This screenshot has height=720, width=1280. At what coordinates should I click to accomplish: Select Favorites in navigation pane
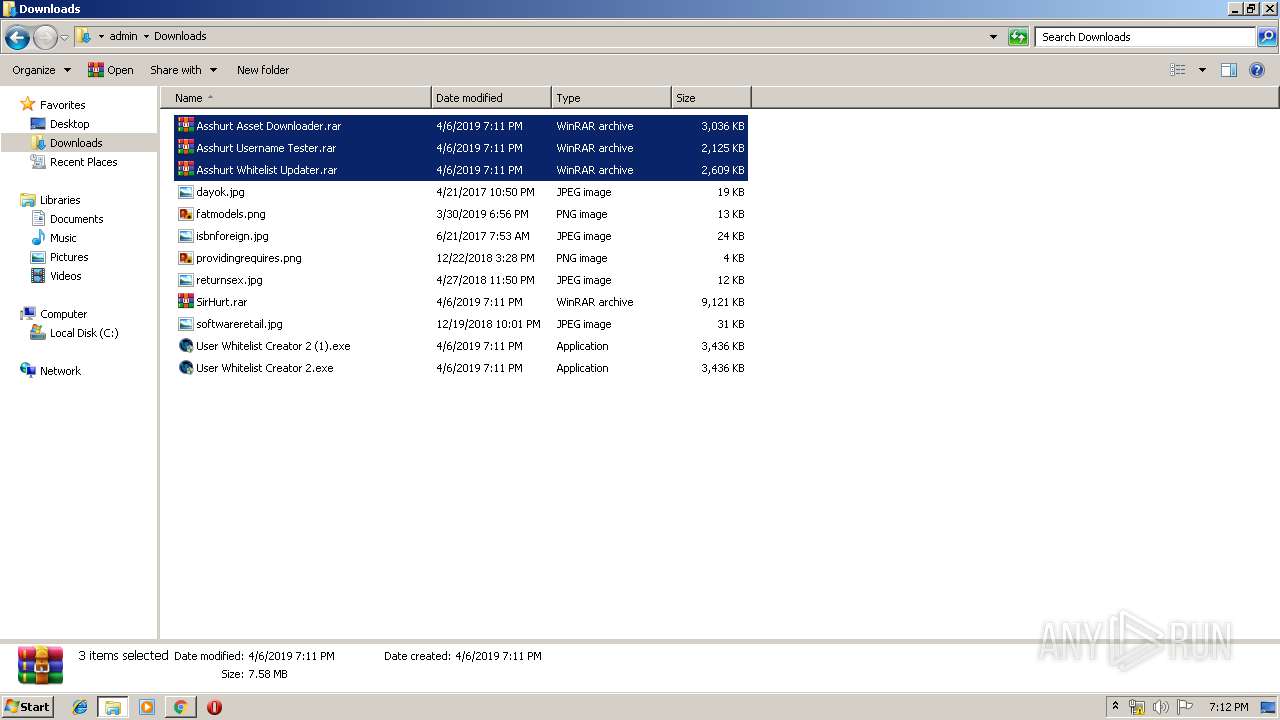62,105
